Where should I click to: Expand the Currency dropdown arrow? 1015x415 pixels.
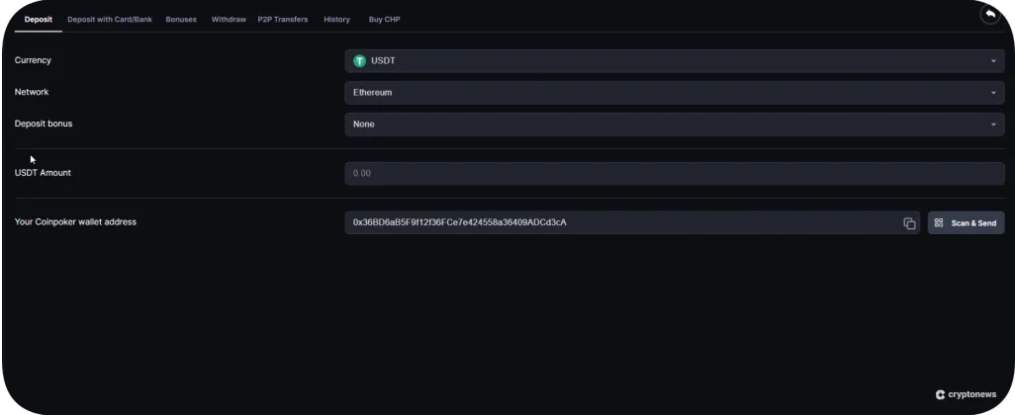click(x=993, y=62)
